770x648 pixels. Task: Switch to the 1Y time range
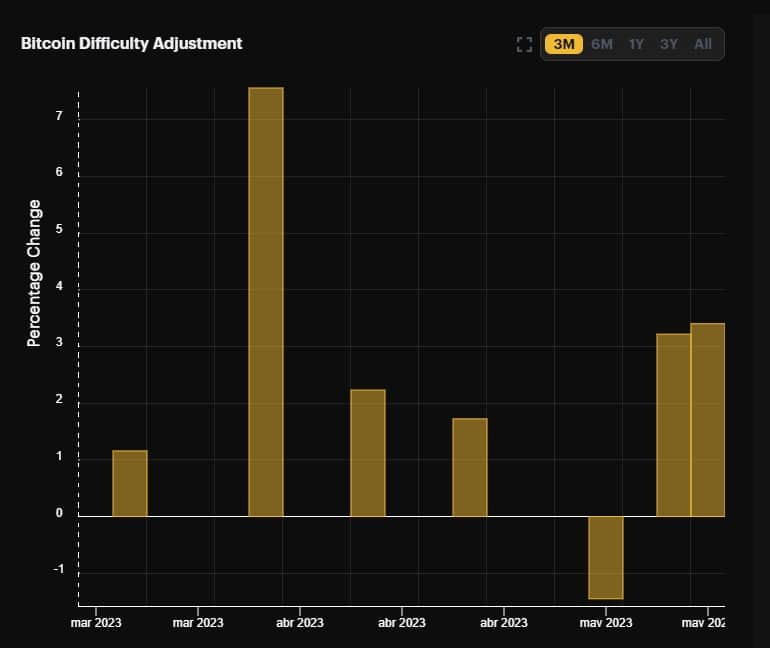coord(636,44)
